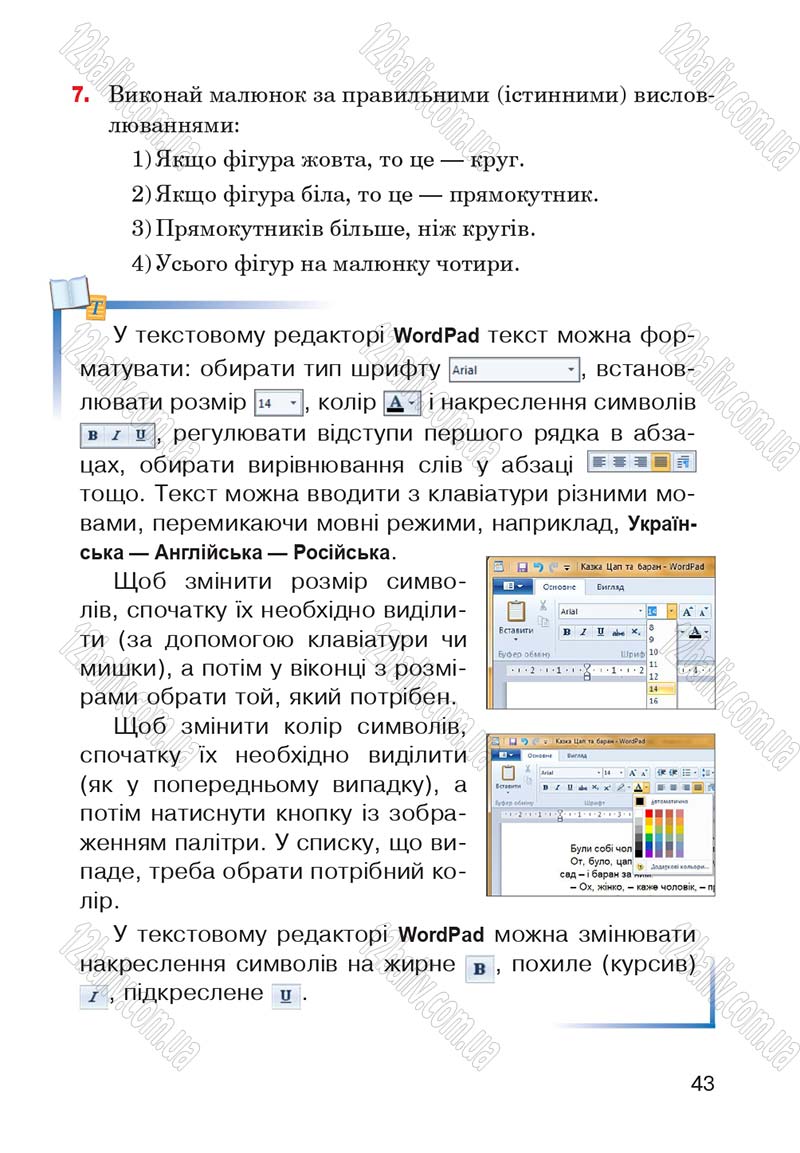Click text highlight pen in lower WordPad
This screenshot has height=1153, width=800.
pyautogui.click(x=621, y=788)
